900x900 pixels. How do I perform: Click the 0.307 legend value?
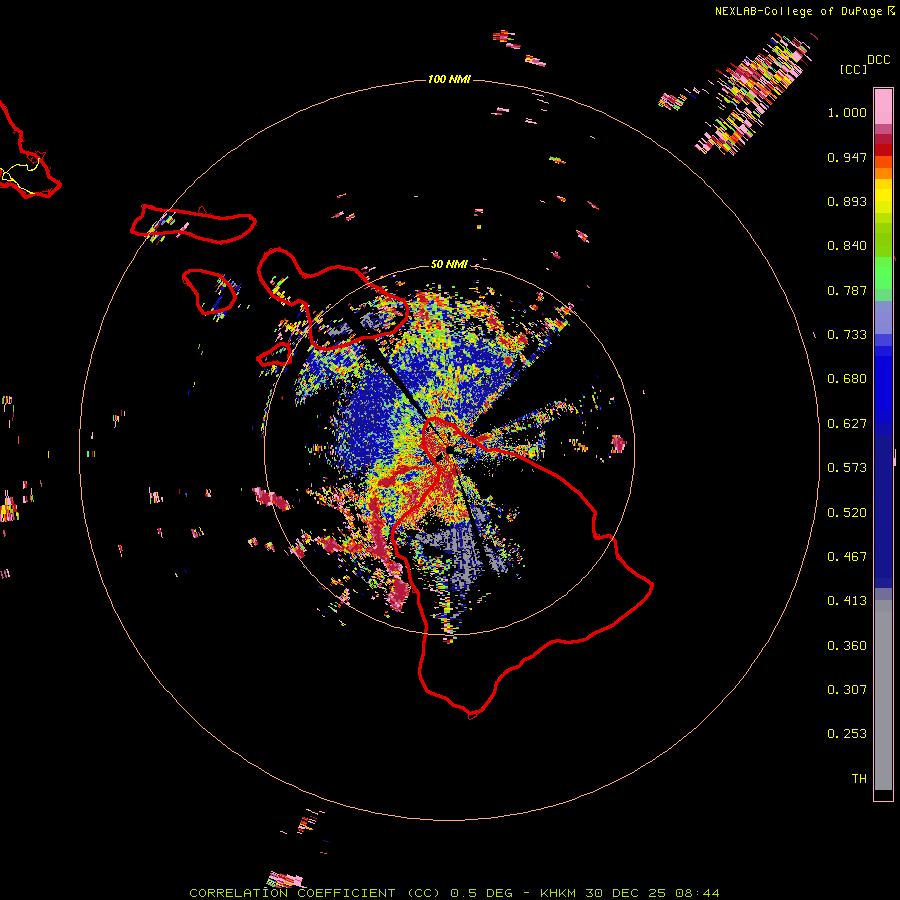point(847,690)
